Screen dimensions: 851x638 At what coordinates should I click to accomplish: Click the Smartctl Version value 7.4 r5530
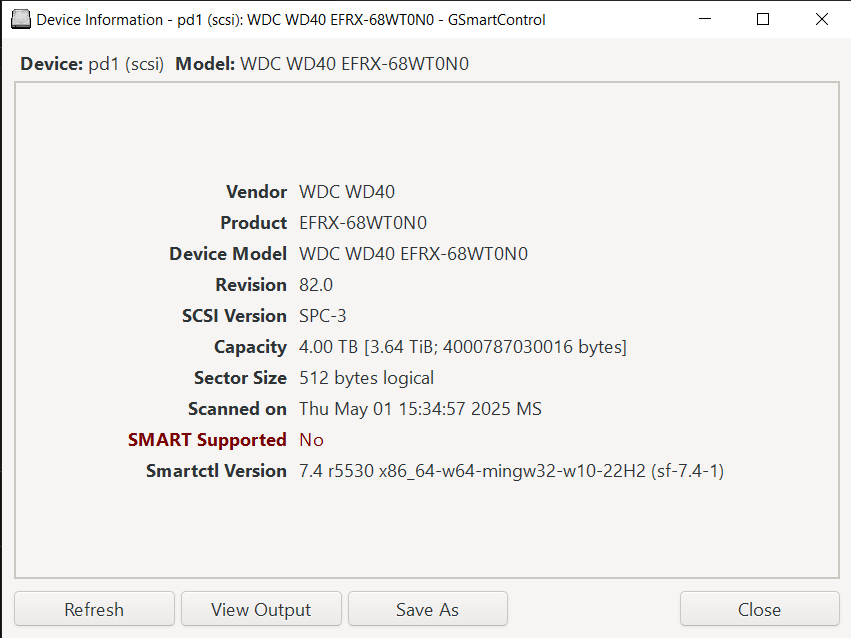pos(512,471)
